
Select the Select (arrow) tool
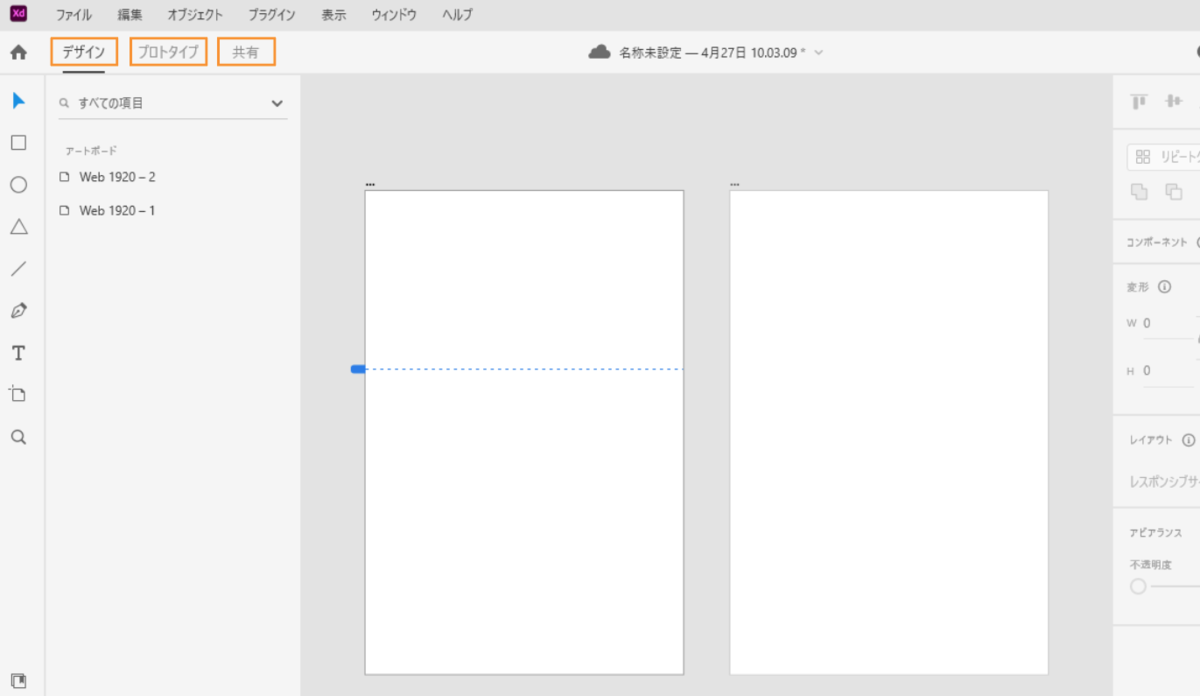click(x=18, y=101)
